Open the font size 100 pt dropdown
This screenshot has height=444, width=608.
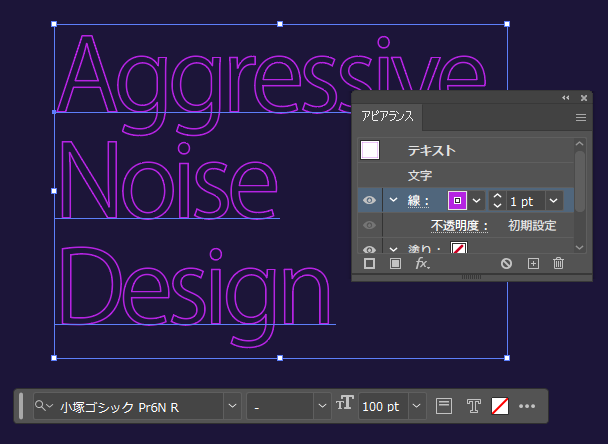[416, 406]
